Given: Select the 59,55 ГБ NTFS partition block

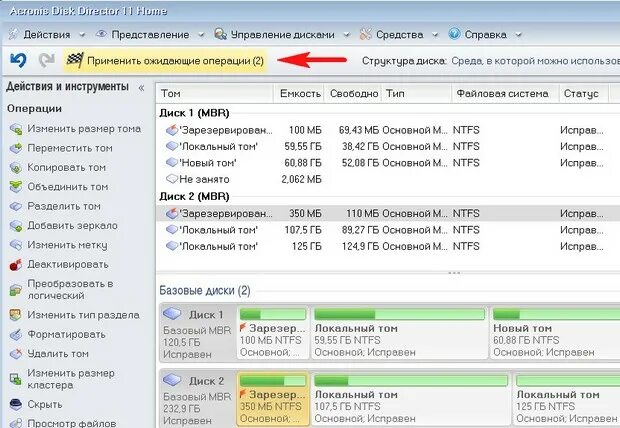Looking at the screenshot, I should coord(399,333).
